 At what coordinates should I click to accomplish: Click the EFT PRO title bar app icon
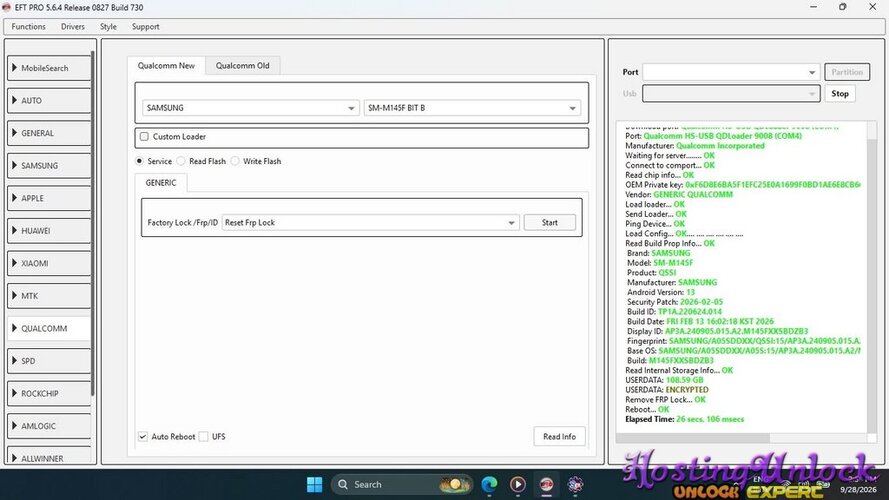7,7
